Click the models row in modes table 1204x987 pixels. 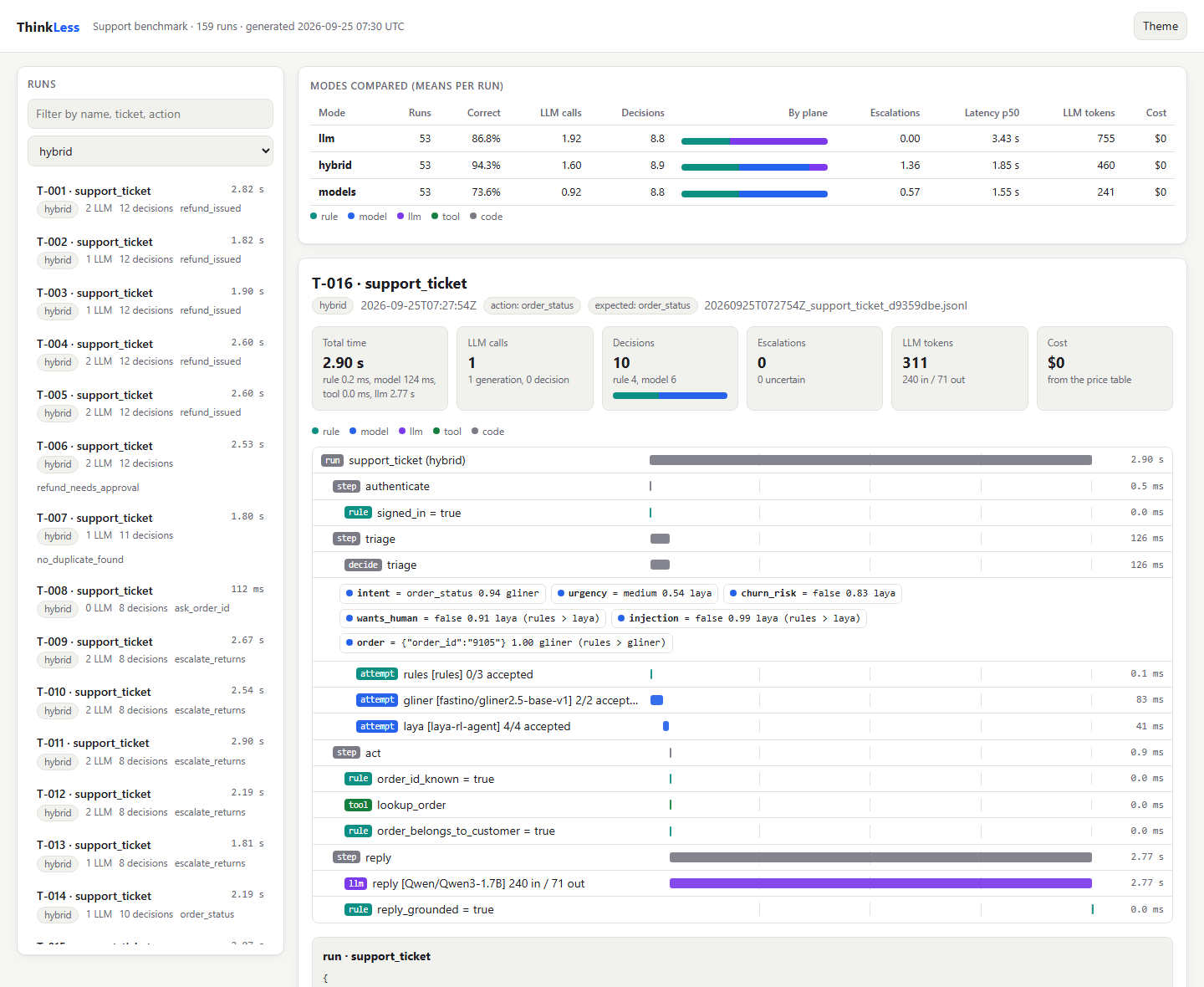[x=742, y=192]
